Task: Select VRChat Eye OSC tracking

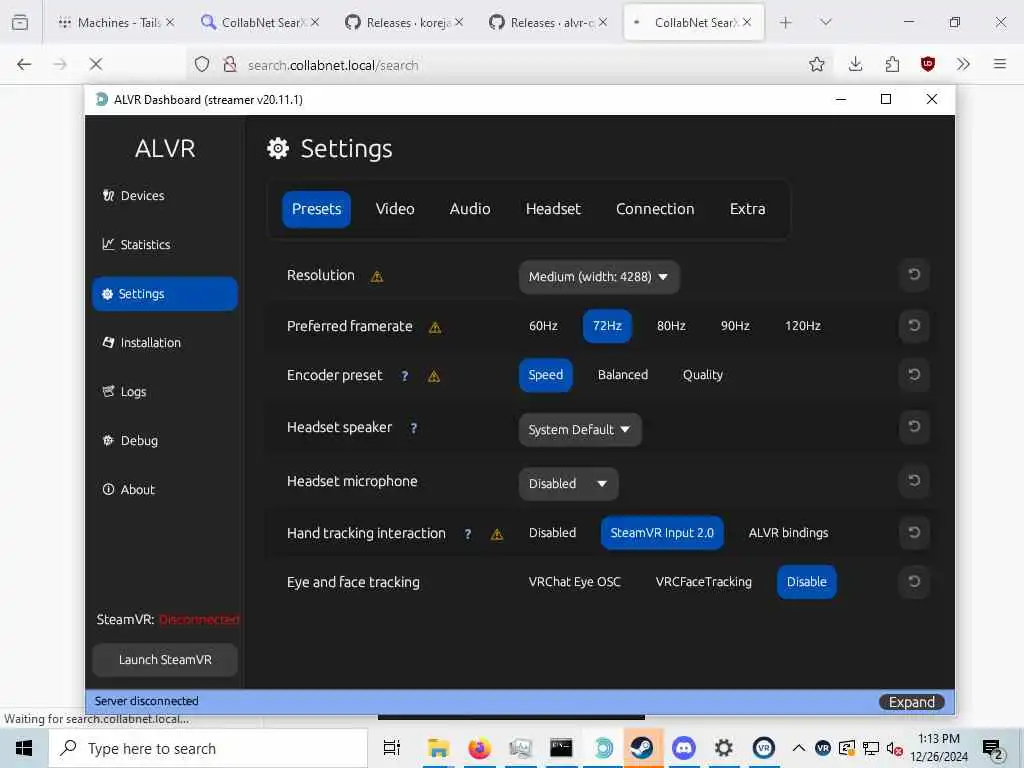Action: (575, 582)
